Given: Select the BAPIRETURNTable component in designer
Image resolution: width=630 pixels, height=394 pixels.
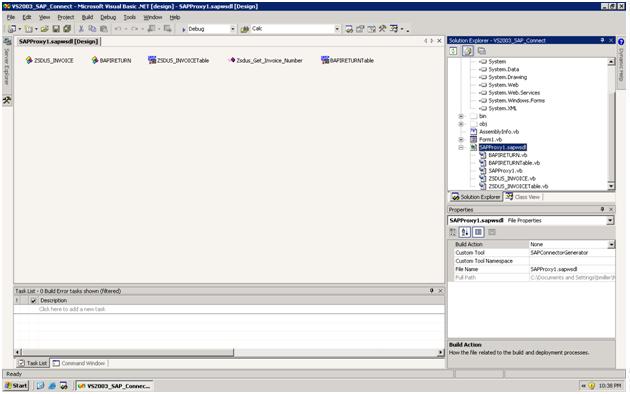Looking at the screenshot, I should tap(347, 60).
